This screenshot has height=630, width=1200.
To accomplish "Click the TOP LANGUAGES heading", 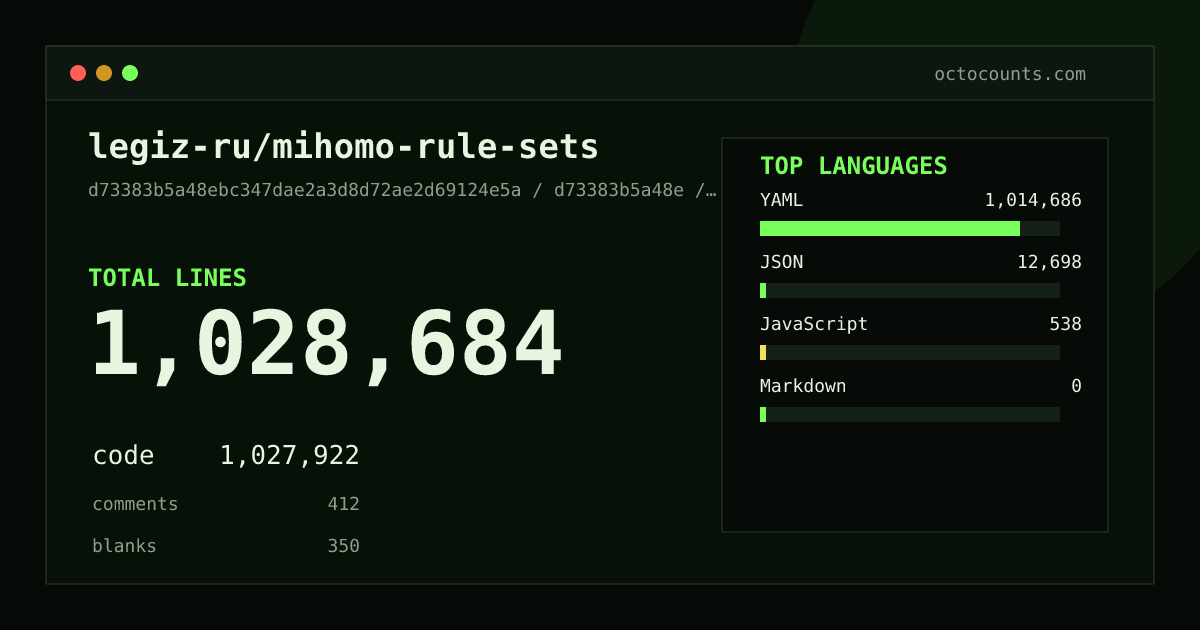I will click(854, 166).
